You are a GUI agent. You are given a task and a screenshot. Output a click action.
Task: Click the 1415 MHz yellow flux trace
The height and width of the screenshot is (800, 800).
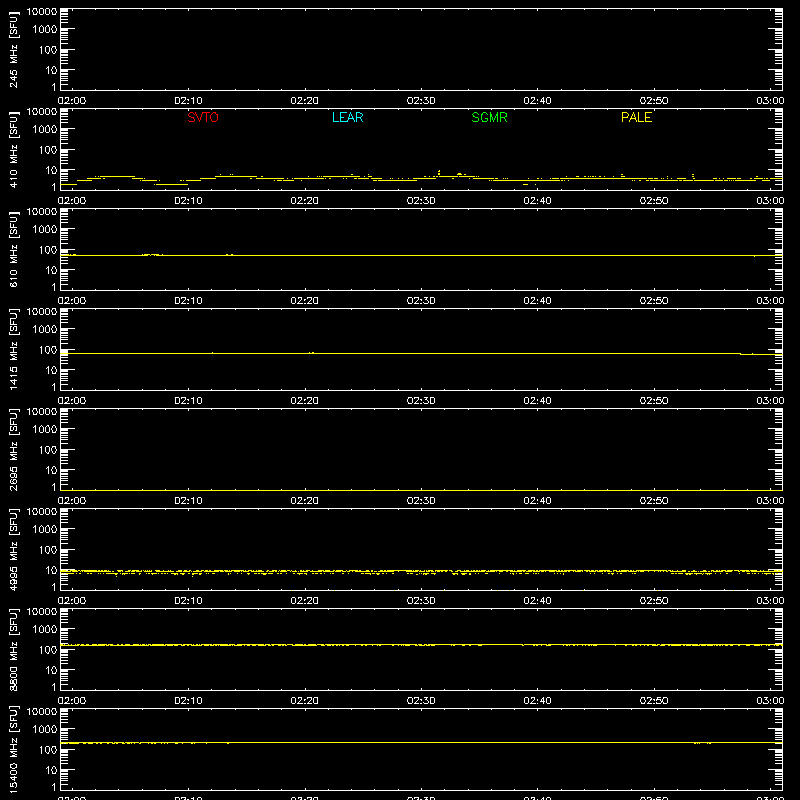pyautogui.click(x=421, y=353)
